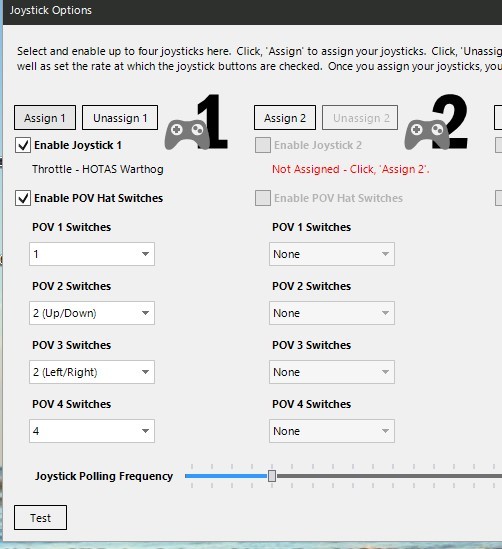Click the Unassign 2 button
502x549 pixels.
click(360, 118)
